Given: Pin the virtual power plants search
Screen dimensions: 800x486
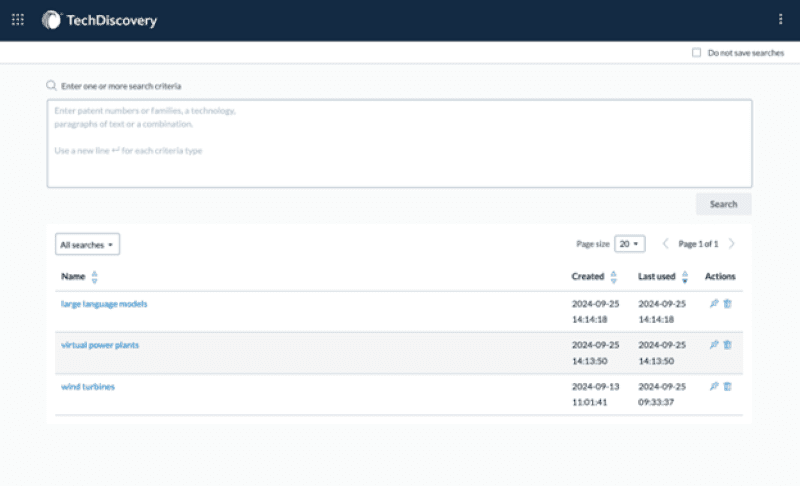Looking at the screenshot, I should point(714,344).
